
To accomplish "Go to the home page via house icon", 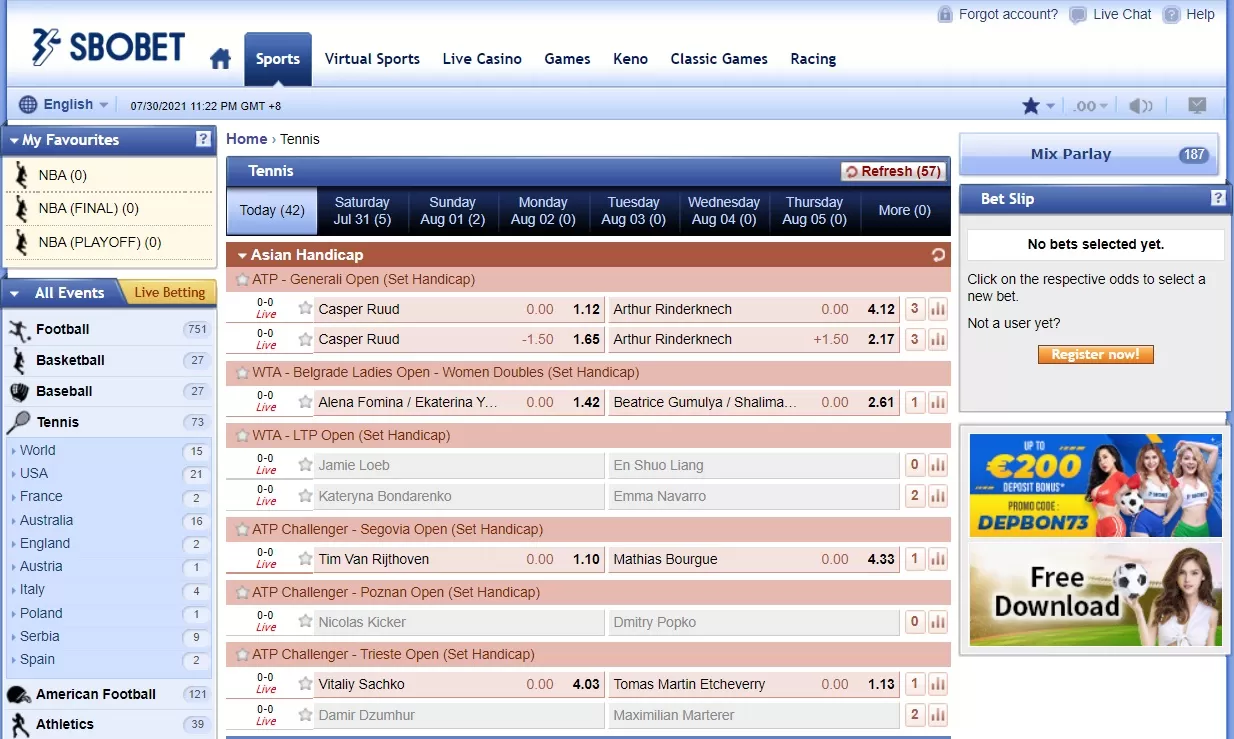I will point(221,59).
